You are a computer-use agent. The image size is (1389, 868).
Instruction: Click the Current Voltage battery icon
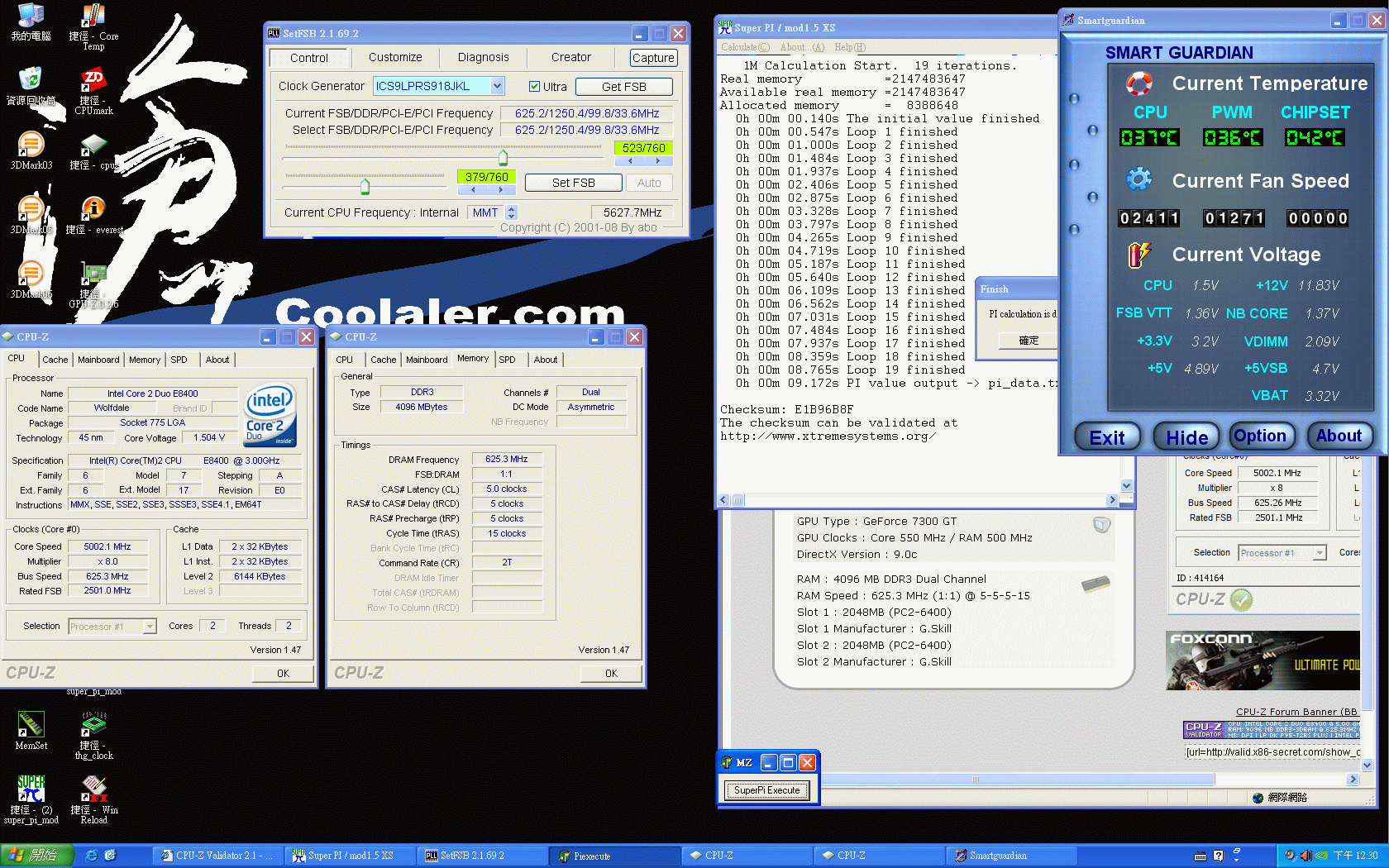[1138, 255]
